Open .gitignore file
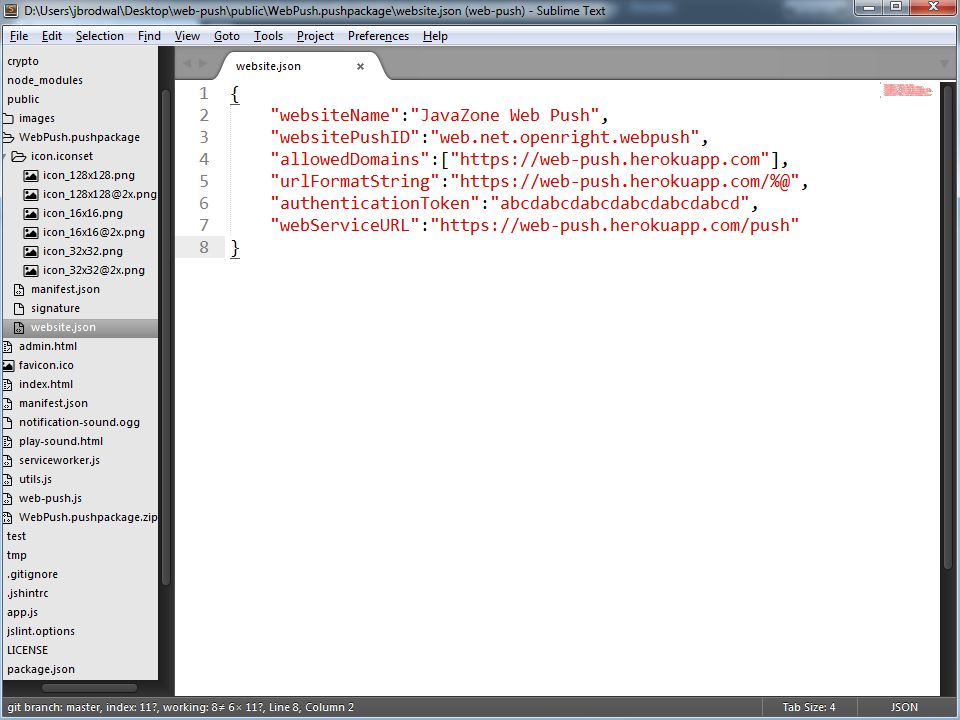 [32, 574]
